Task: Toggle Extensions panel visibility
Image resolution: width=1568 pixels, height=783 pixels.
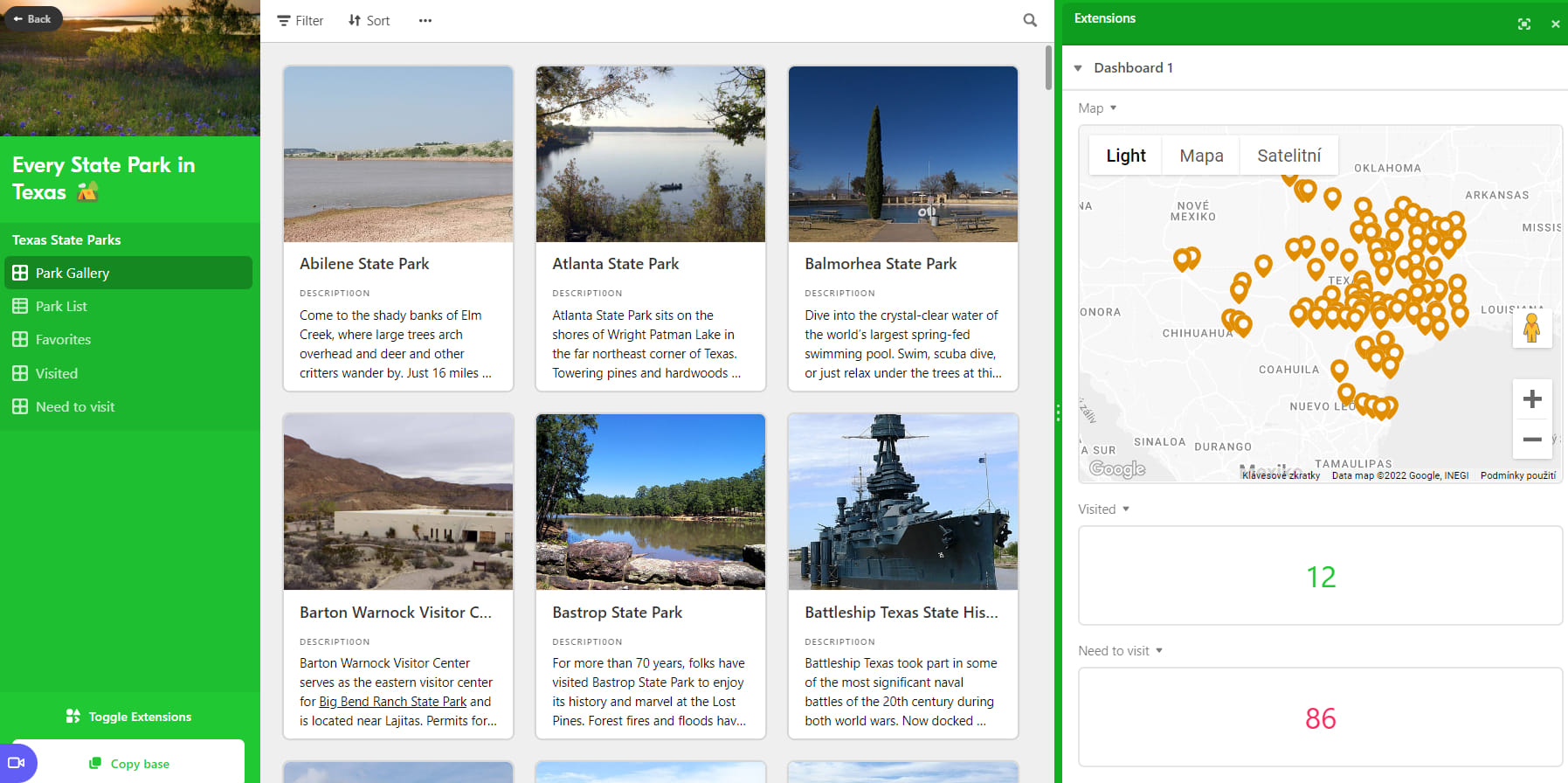Action: (x=129, y=717)
